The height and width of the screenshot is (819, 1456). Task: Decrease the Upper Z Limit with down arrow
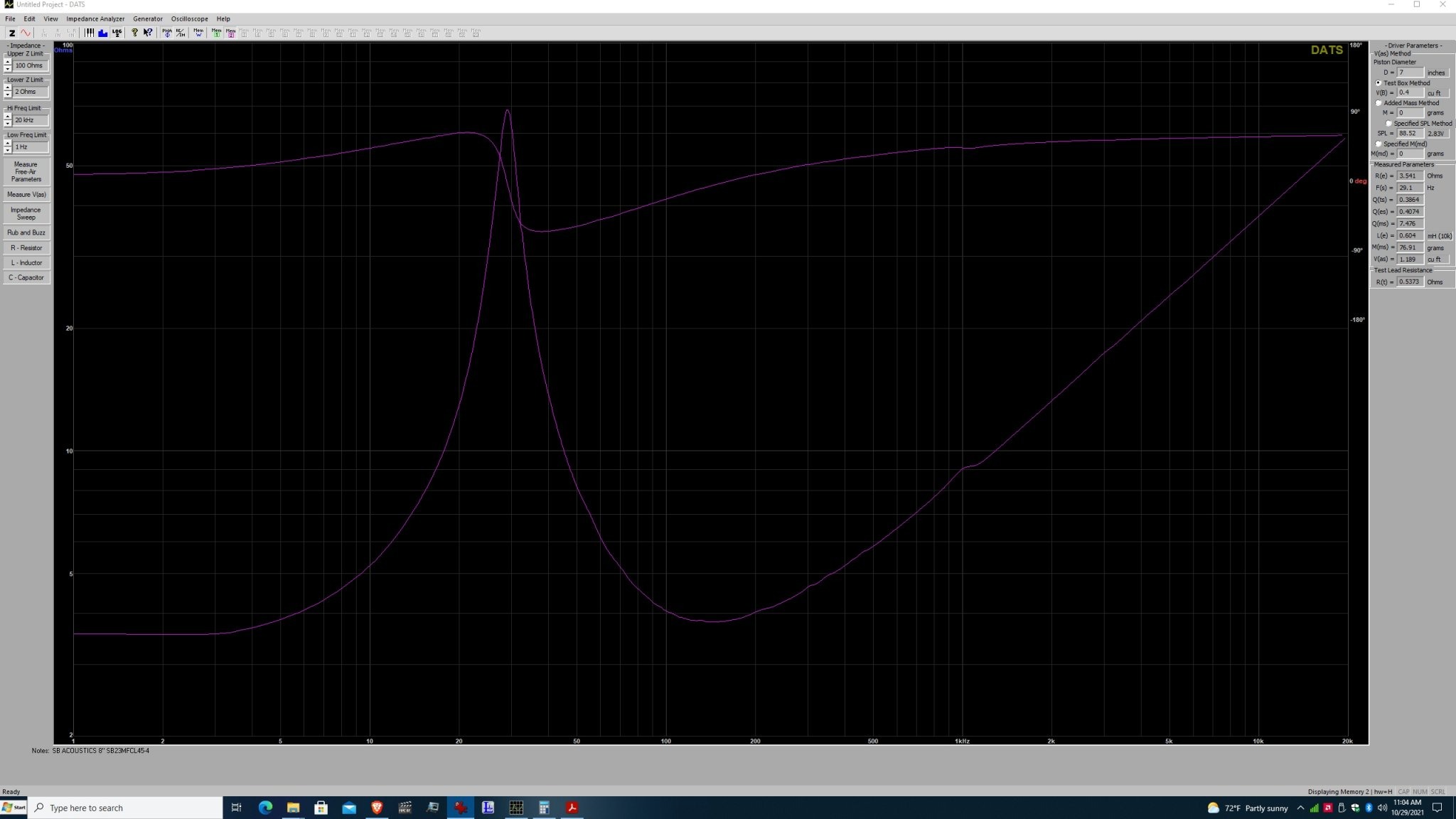coord(7,68)
